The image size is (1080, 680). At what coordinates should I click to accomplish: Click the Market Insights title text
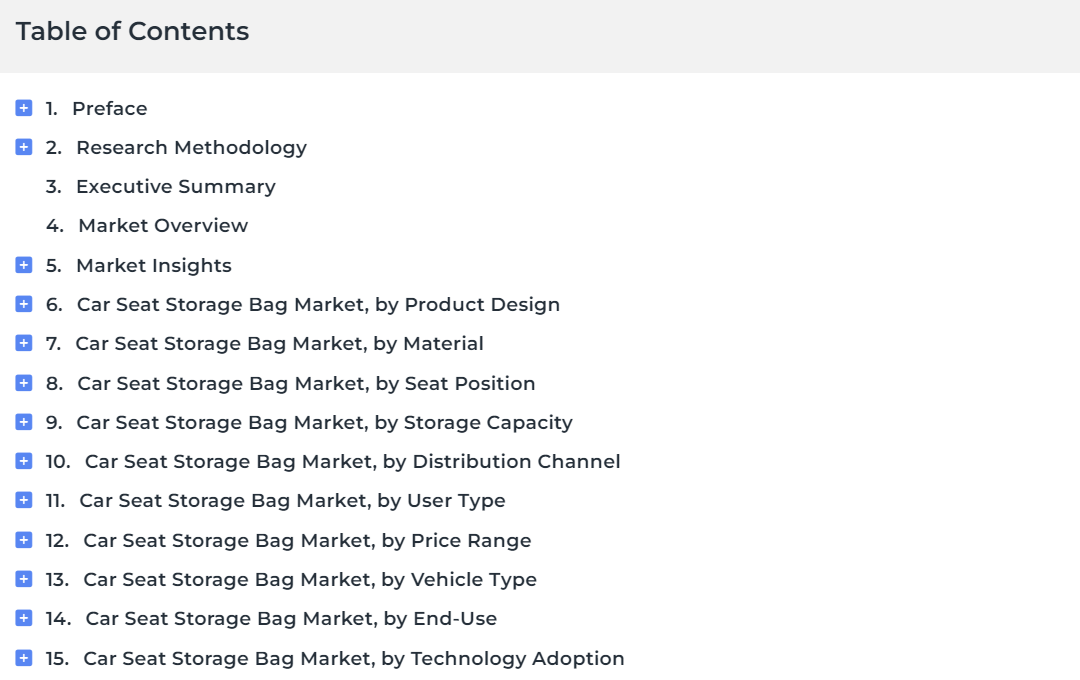pyautogui.click(x=154, y=265)
